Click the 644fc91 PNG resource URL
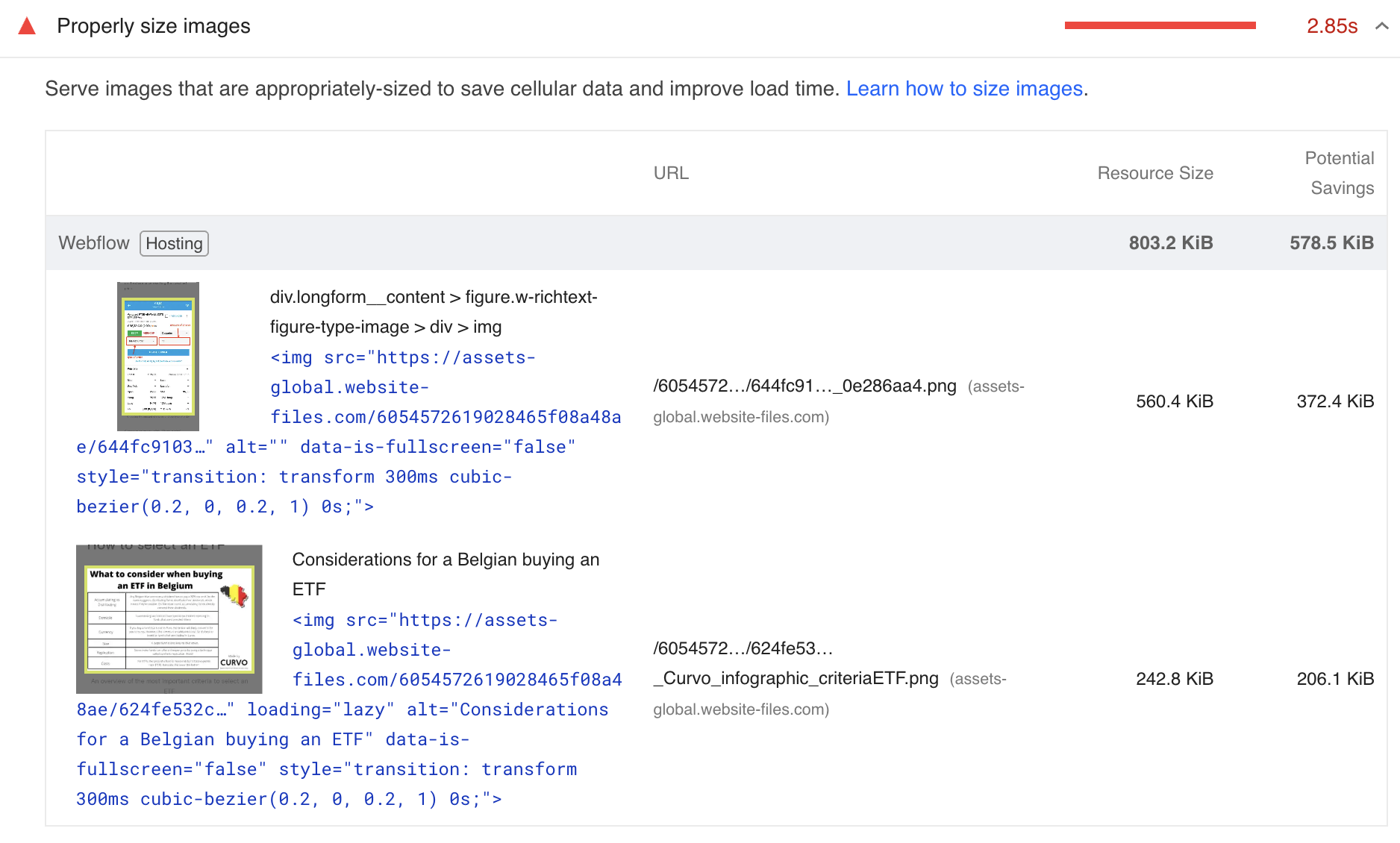1400x843 pixels. [x=804, y=386]
